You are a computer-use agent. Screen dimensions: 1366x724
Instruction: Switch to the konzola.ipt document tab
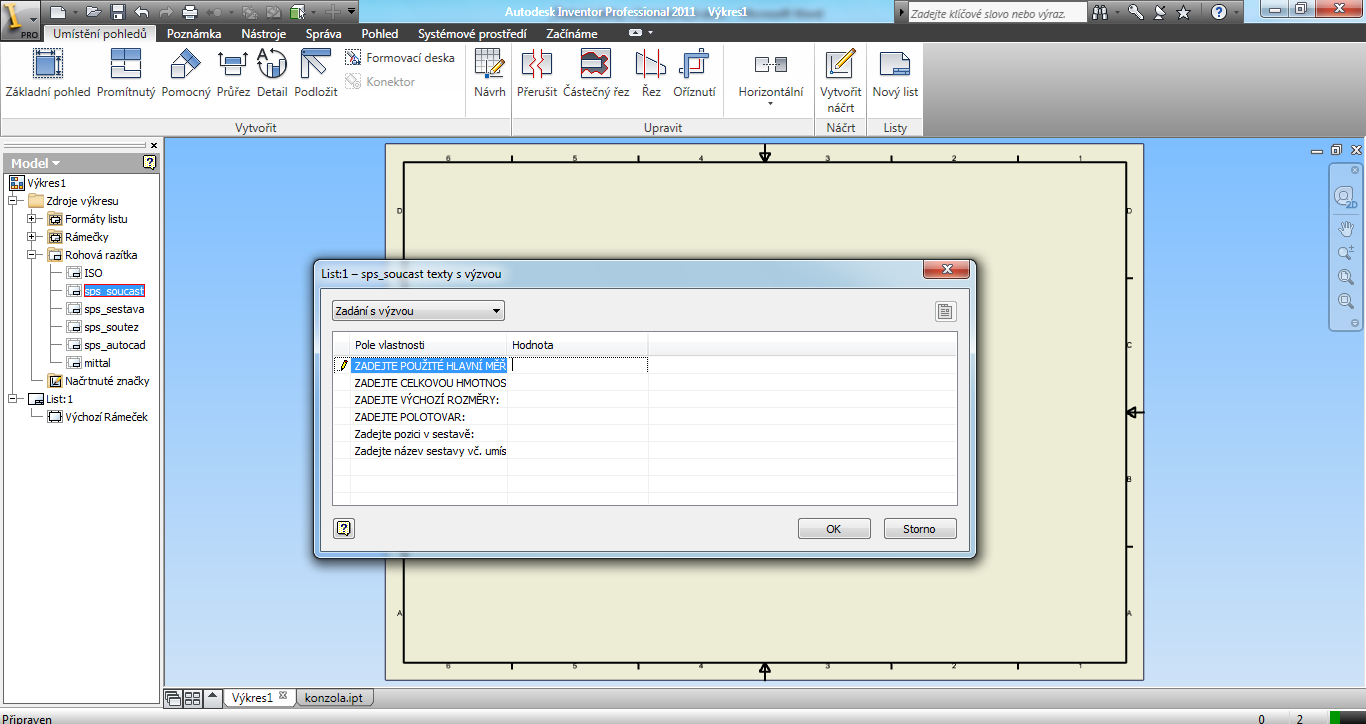(x=334, y=697)
